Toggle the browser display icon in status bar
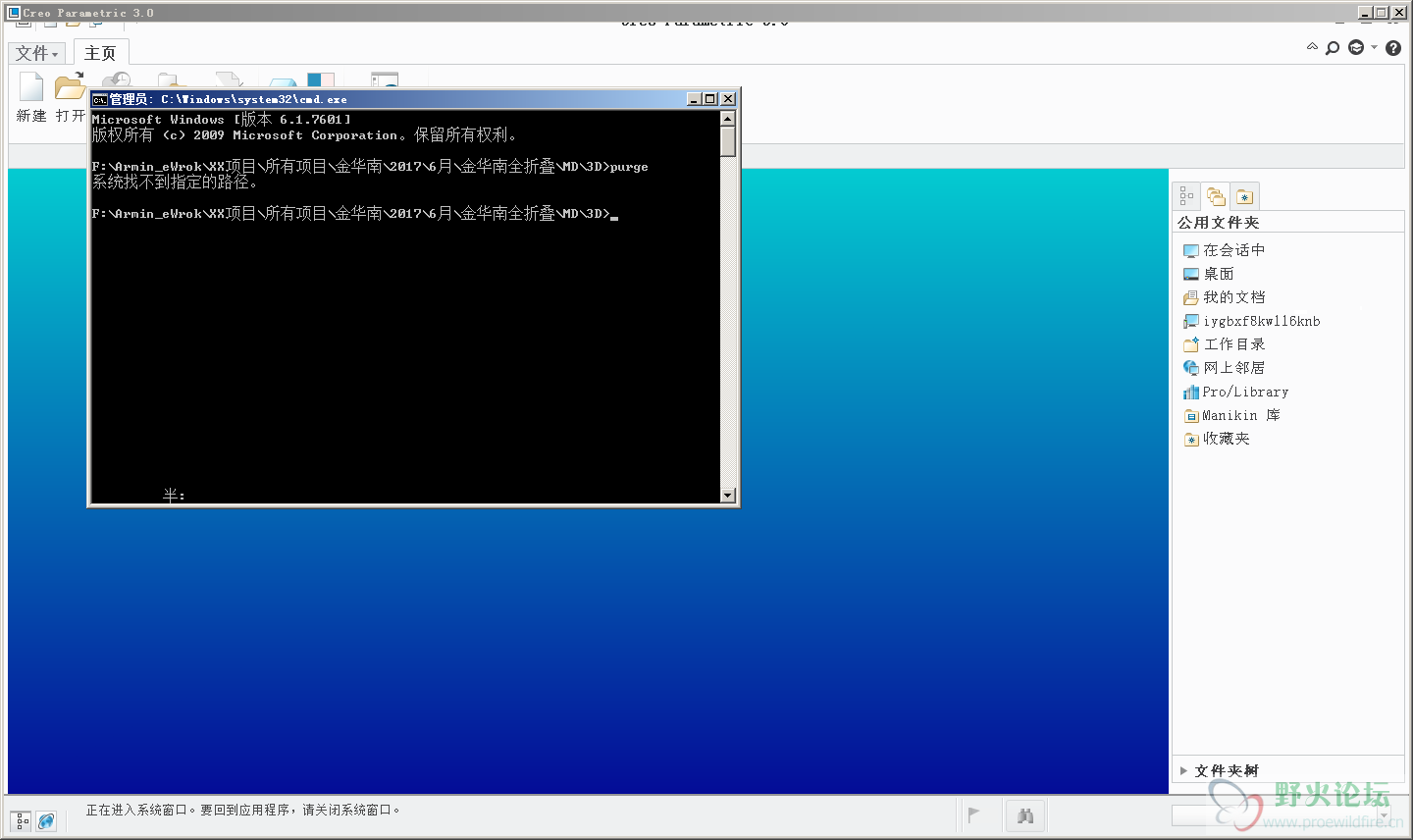 click(x=46, y=820)
